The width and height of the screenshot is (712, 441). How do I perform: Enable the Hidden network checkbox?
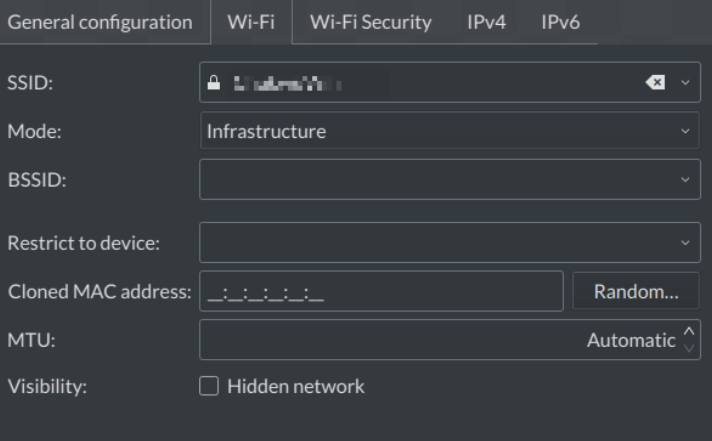tap(210, 386)
